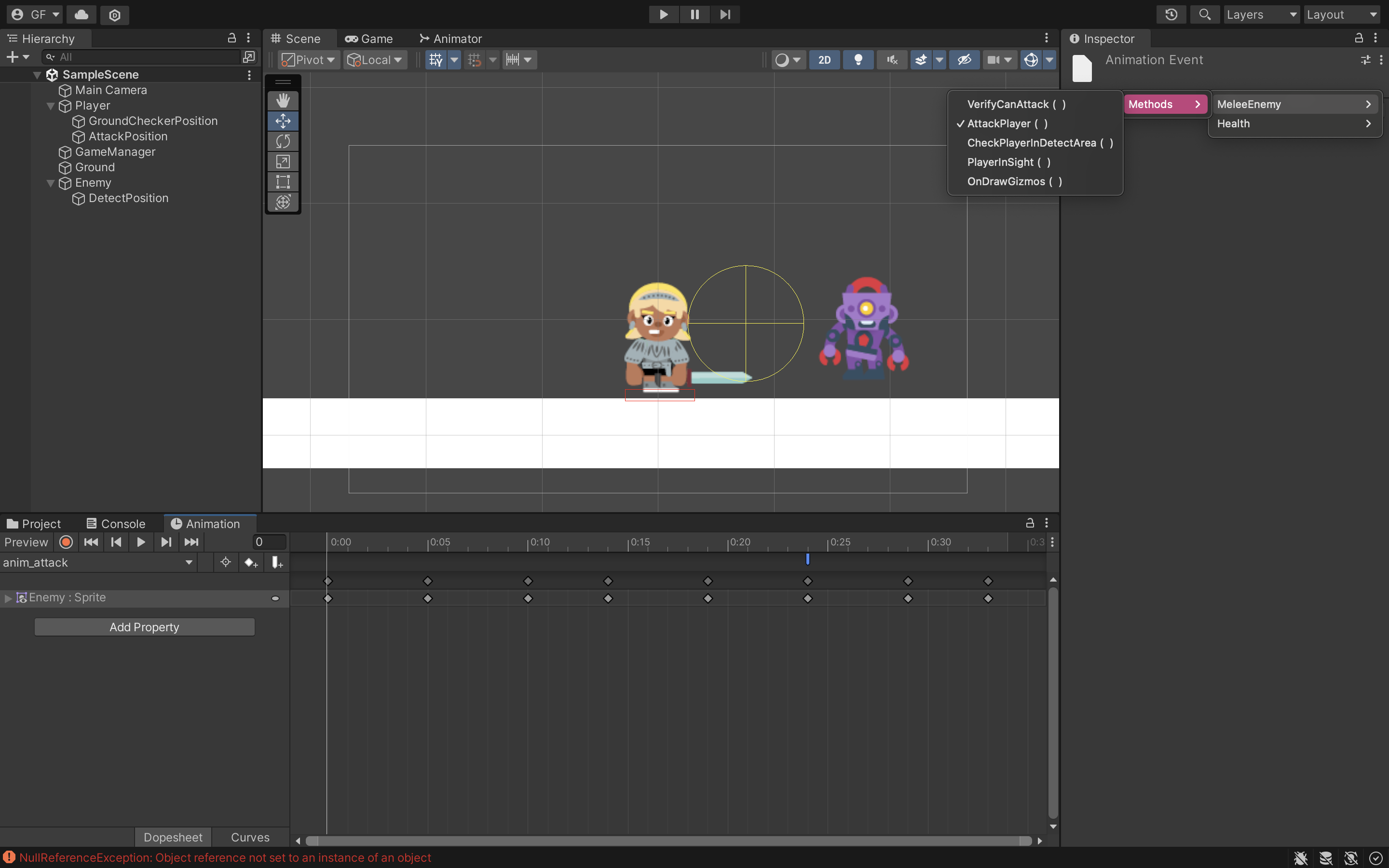Switch to the Console tab
This screenshot has height=868, width=1389.
click(123, 523)
